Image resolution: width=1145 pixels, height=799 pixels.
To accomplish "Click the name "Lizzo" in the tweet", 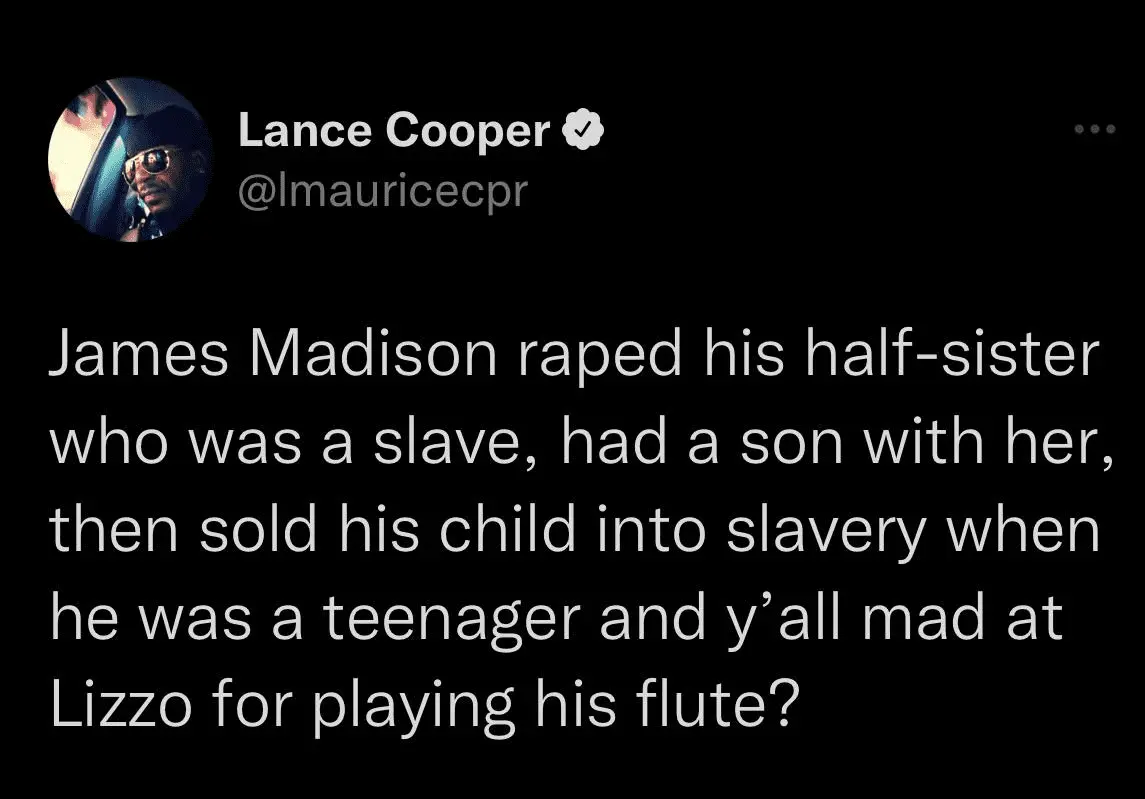I will (x=118, y=706).
